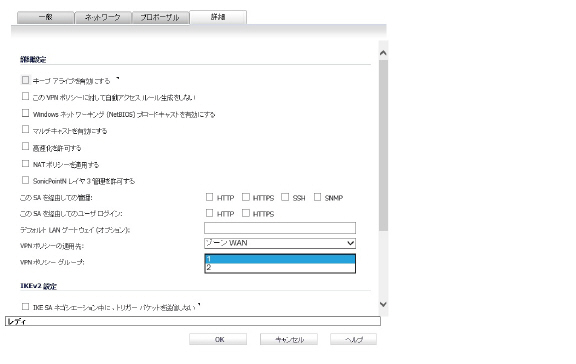The width and height of the screenshot is (576, 364).
Task: Check HTTPS for management via this SA
Action: [x=246, y=197]
